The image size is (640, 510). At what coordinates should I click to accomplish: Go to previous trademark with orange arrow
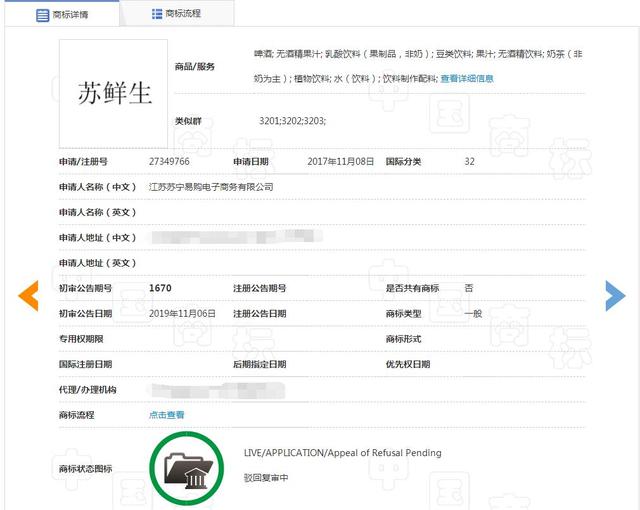pos(29,295)
